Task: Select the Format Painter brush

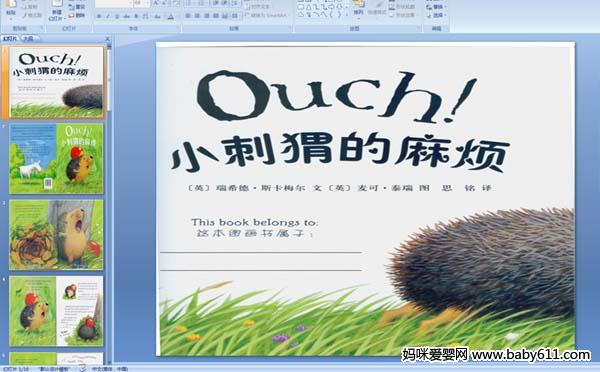Action: coord(25,15)
